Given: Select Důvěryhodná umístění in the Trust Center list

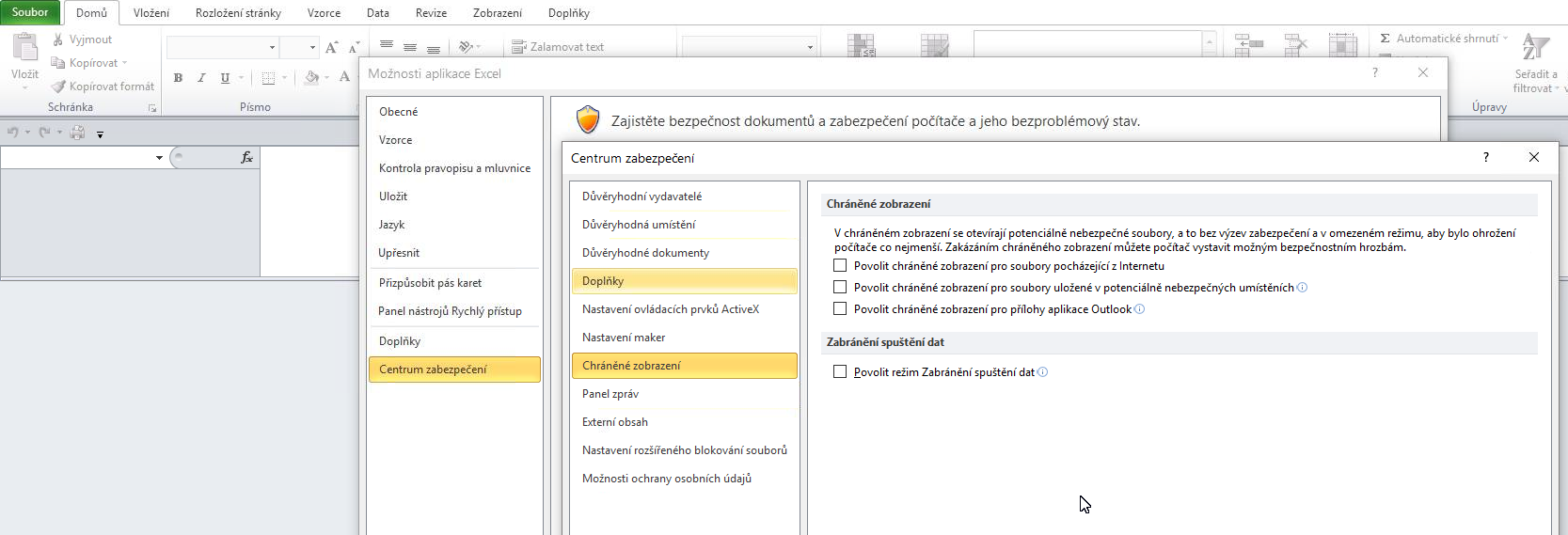Looking at the screenshot, I should pyautogui.click(x=639, y=225).
